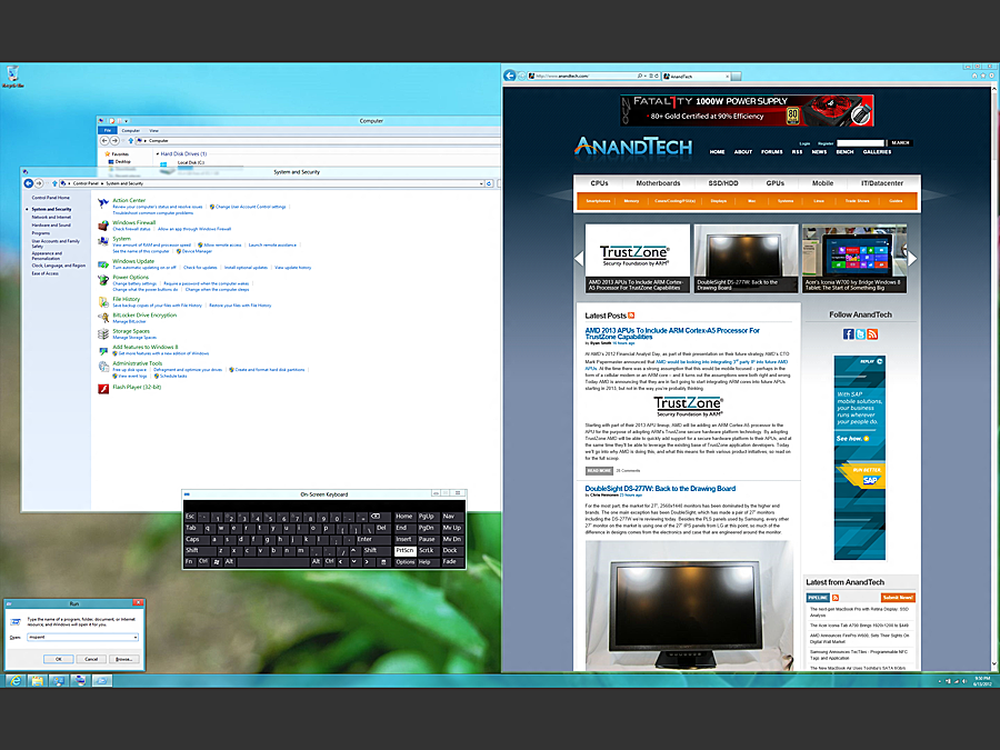Screen dimensions: 1000x750
Task: Click Control Panel Home link
Action: pyautogui.click(x=50, y=198)
